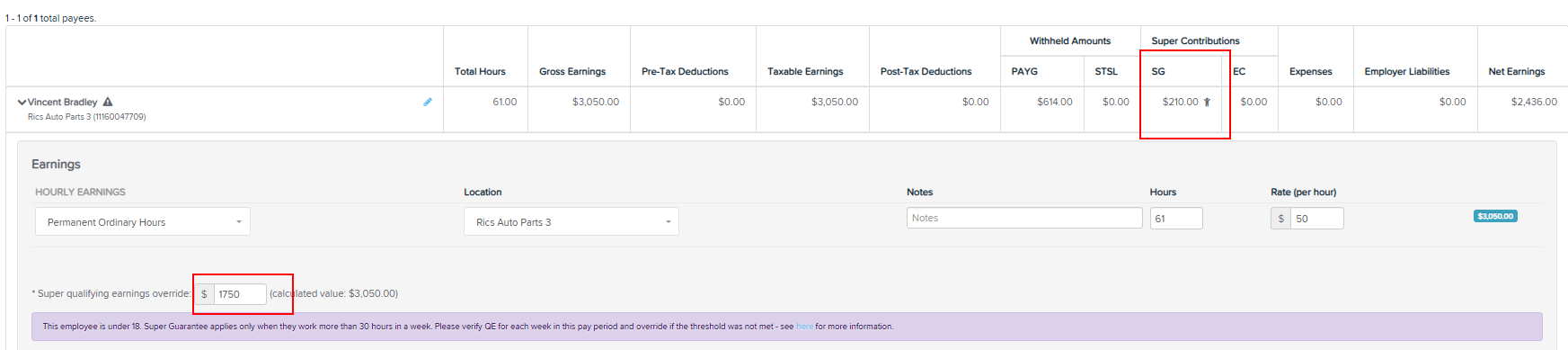Image resolution: width=1568 pixels, height=350 pixels.
Task: Open the 'here' link in the notice
Action: pyautogui.click(x=804, y=327)
